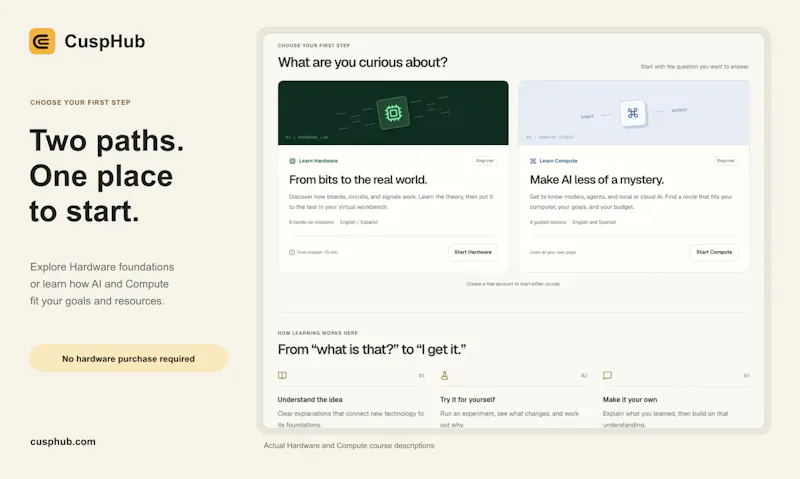Click the 'What are you curious about?' heading

coord(363,62)
